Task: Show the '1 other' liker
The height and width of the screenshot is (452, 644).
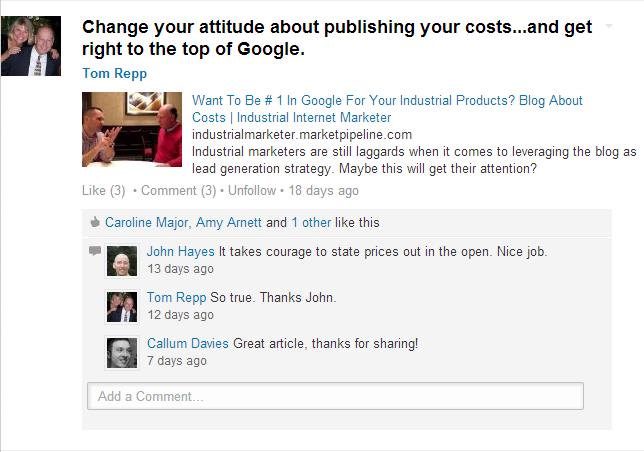Action: pos(311,223)
